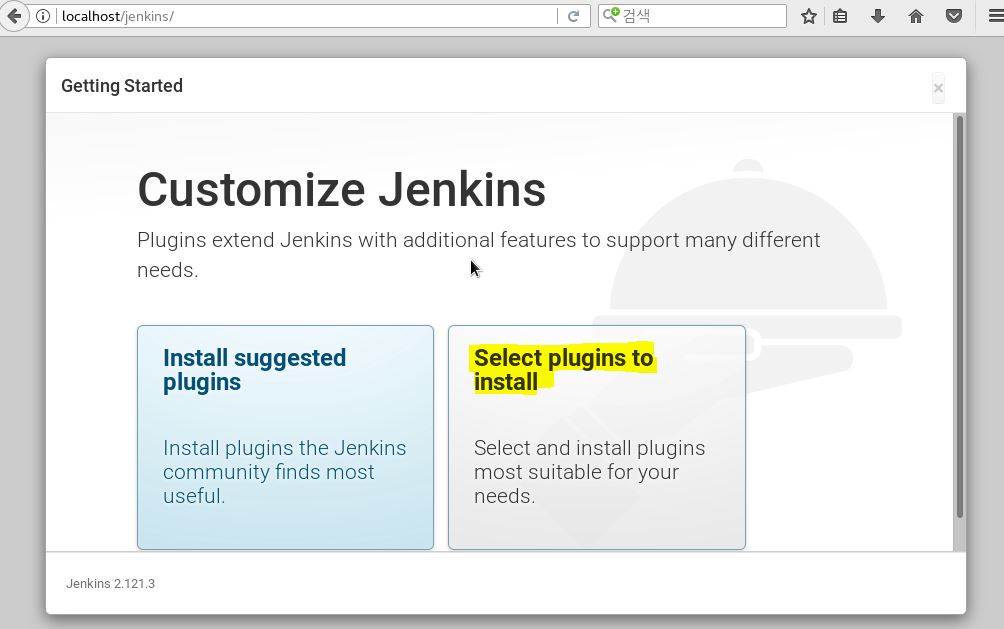
Task: Open the Pocket icon in toolbar
Action: tap(954, 16)
